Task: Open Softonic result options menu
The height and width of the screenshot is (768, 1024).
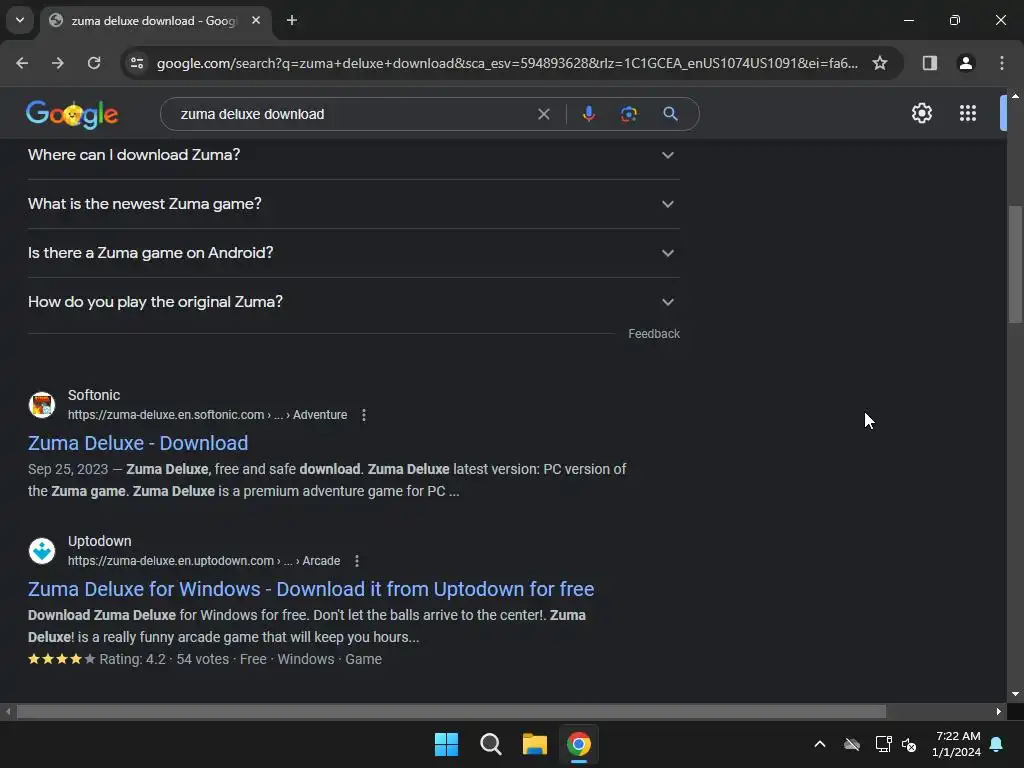Action: click(x=364, y=415)
